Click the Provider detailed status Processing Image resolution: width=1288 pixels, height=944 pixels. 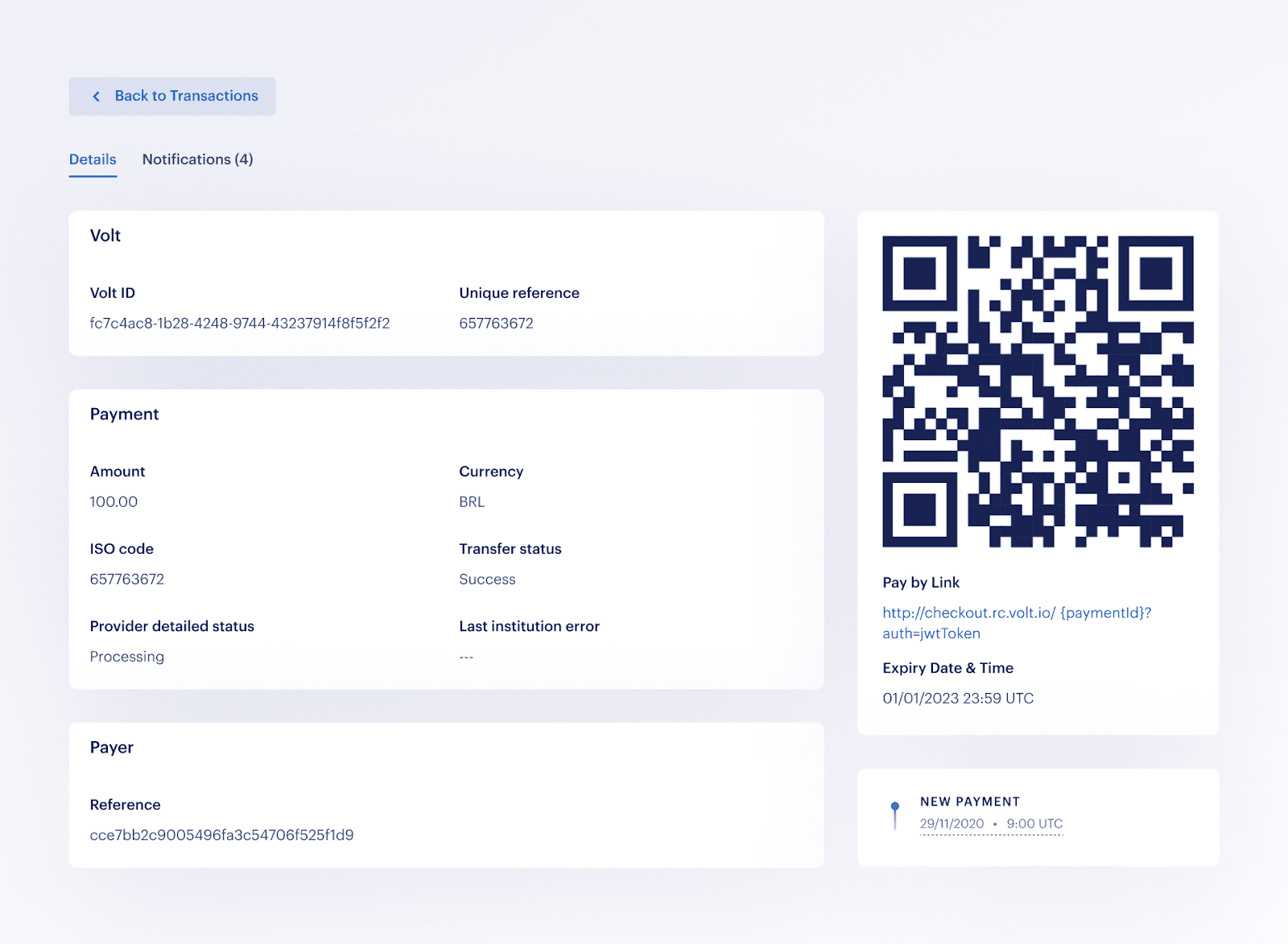(x=126, y=656)
